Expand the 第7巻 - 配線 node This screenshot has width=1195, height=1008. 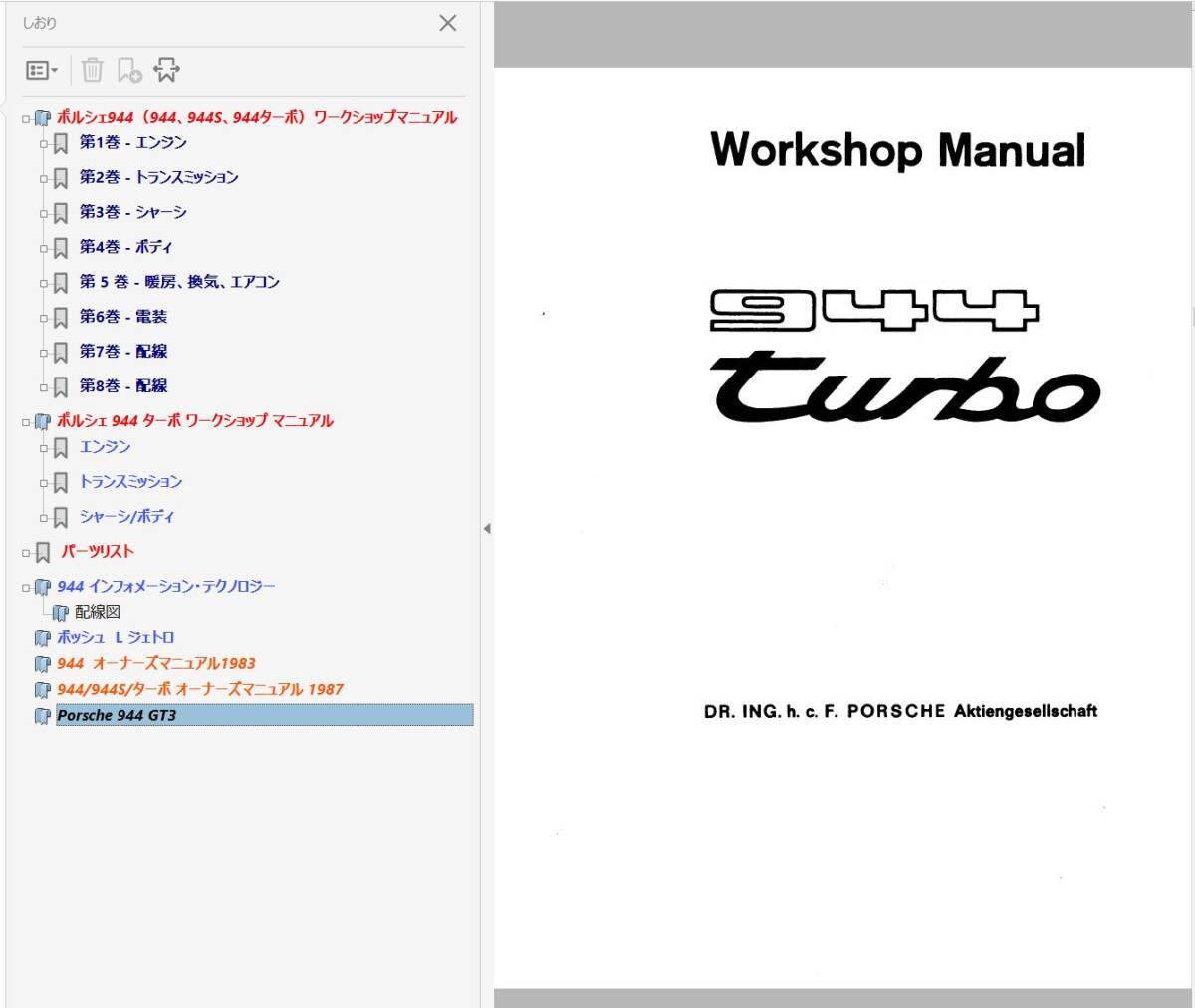[x=44, y=354]
